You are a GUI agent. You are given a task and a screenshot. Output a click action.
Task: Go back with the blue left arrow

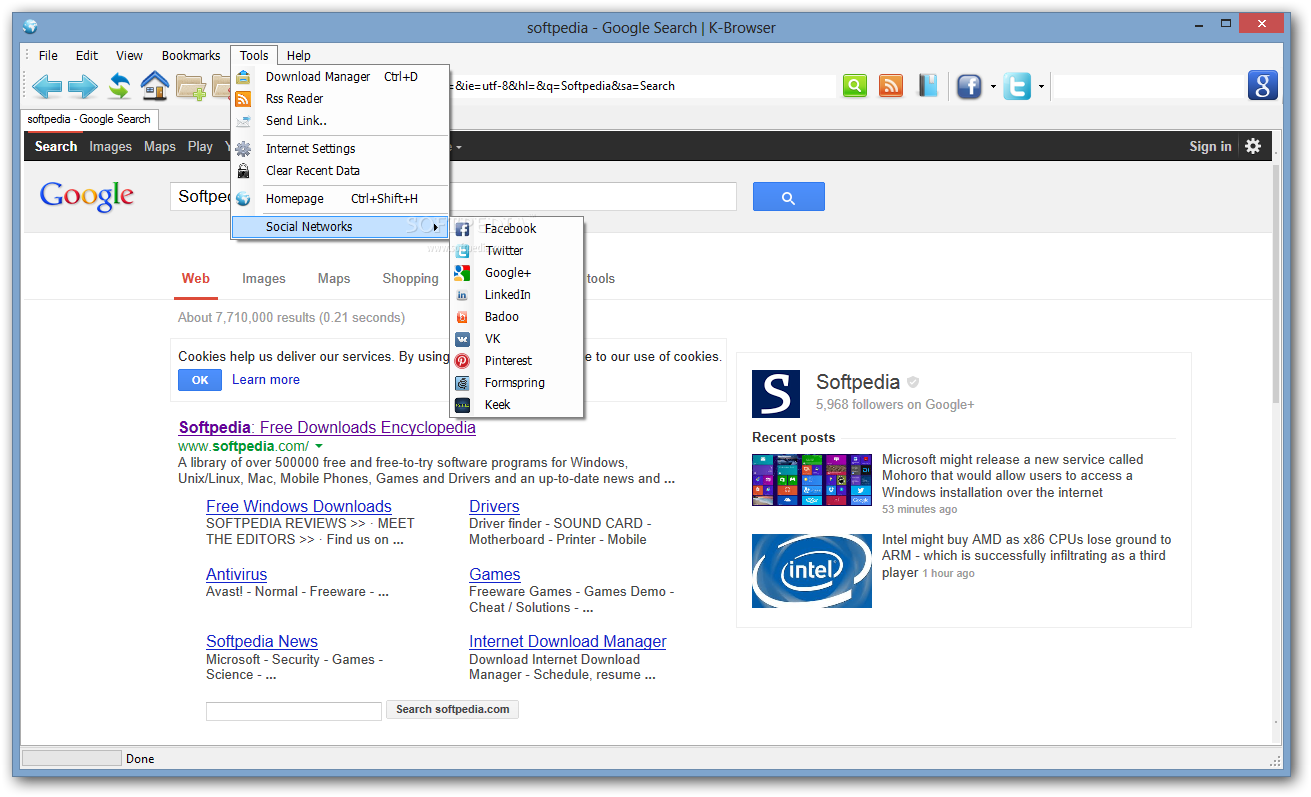[x=47, y=86]
